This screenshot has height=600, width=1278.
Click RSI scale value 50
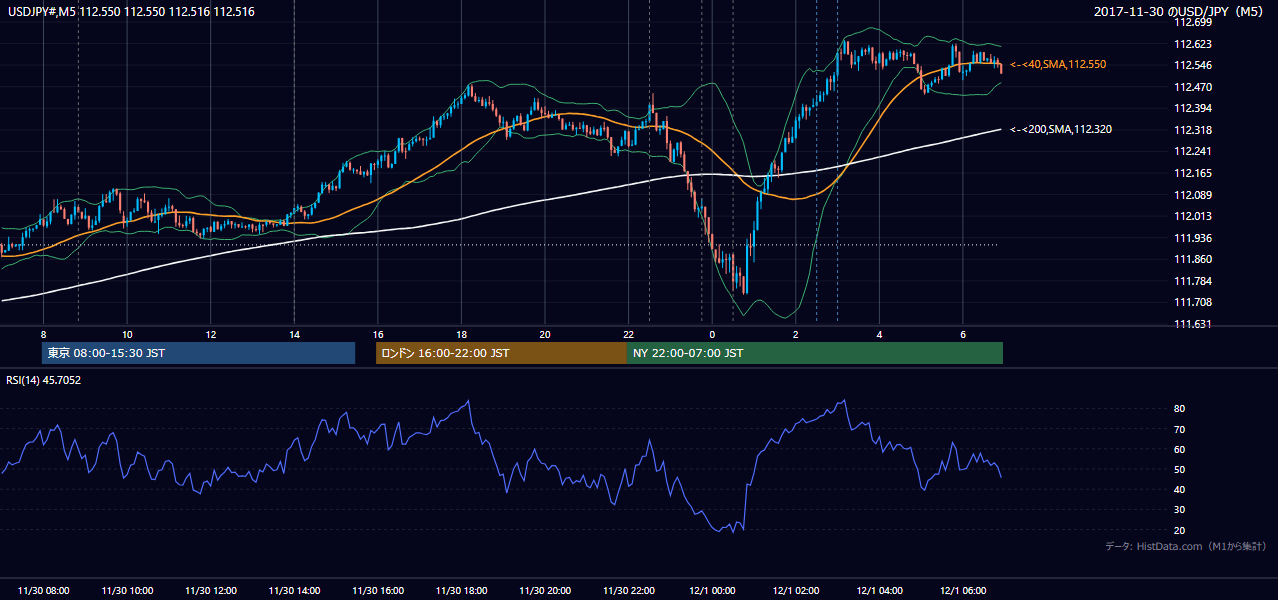[1180, 469]
